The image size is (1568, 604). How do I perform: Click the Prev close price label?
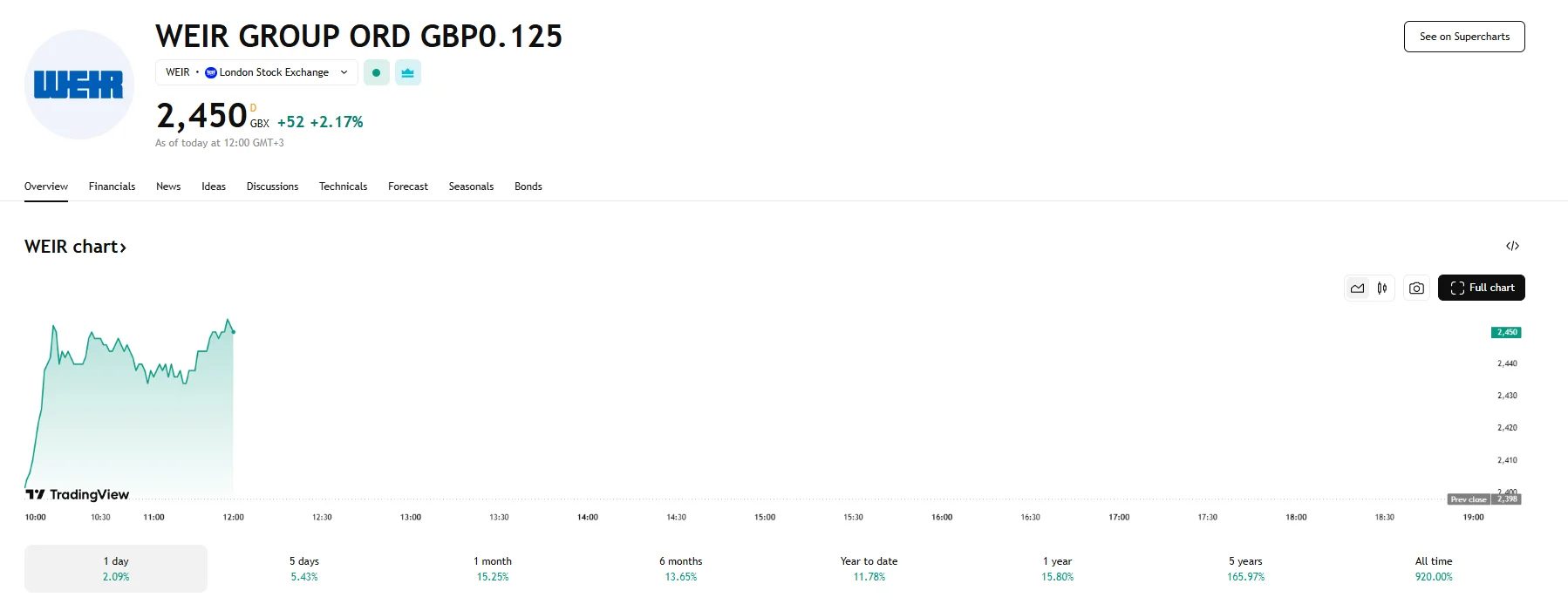(x=1469, y=499)
